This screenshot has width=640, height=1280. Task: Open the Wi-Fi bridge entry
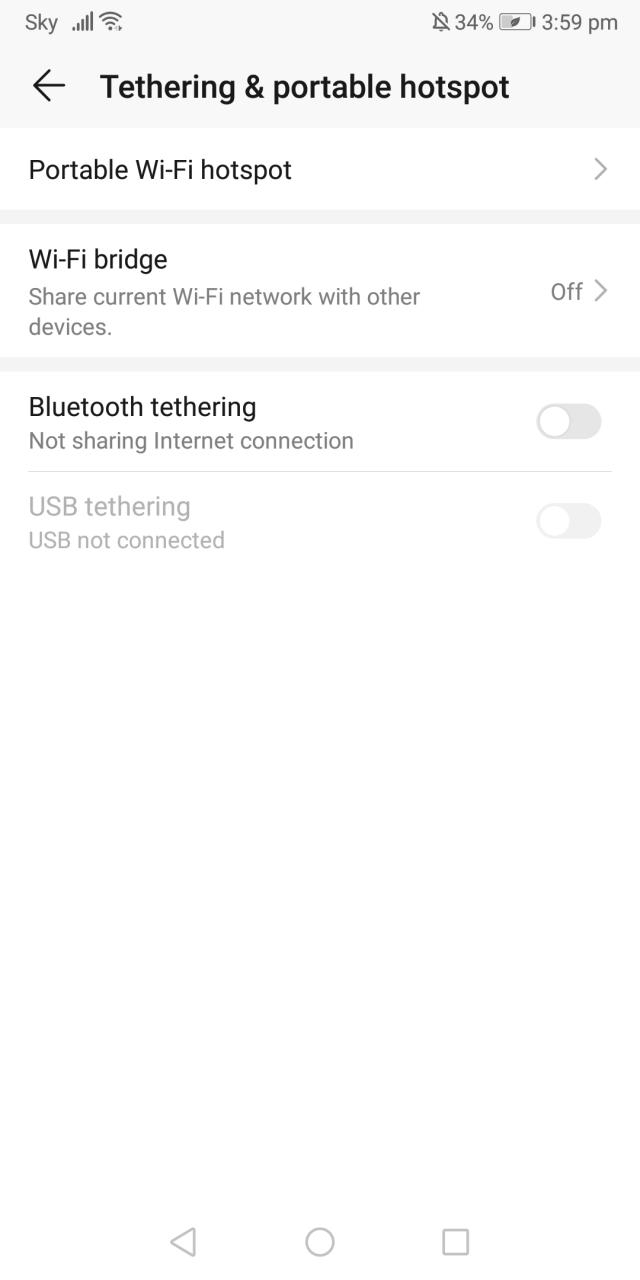click(320, 291)
